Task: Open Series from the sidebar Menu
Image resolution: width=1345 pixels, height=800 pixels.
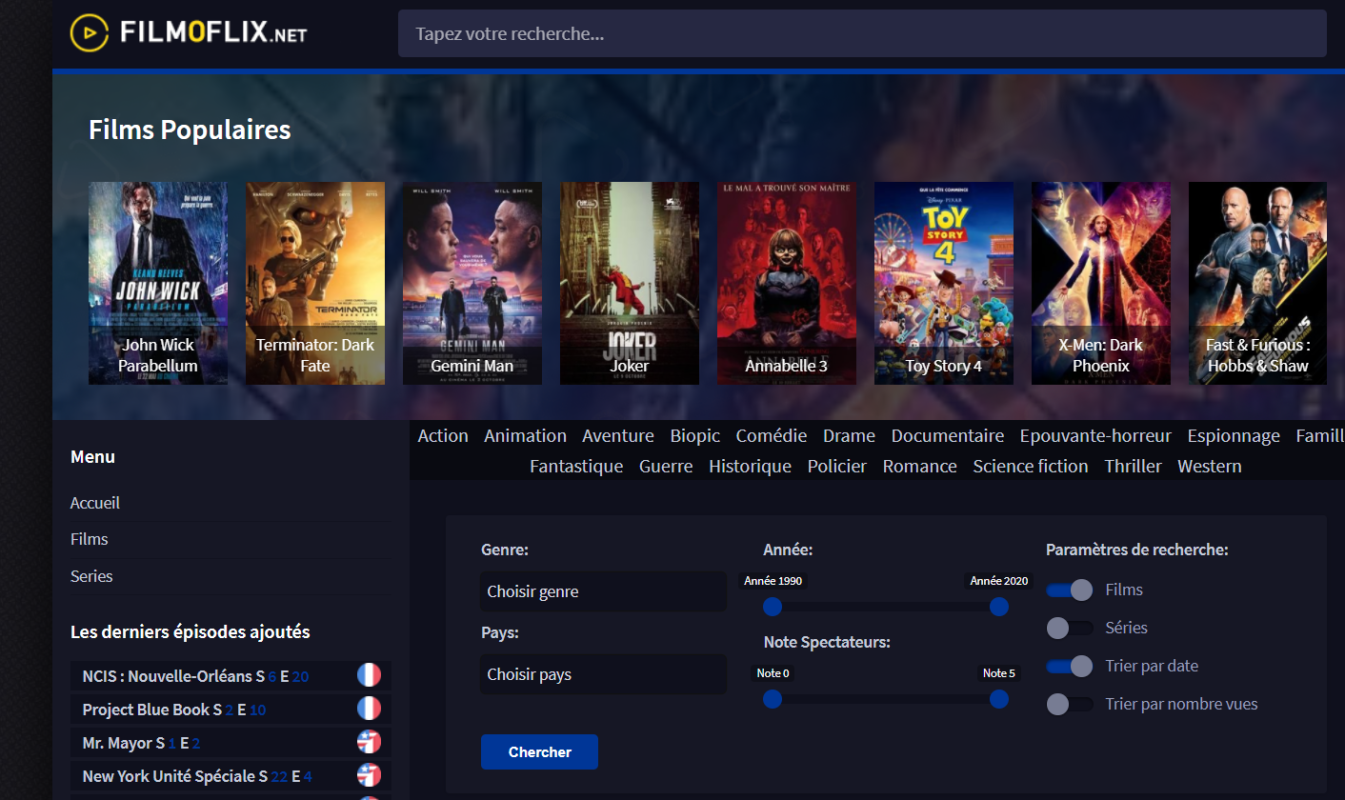Action: point(91,576)
